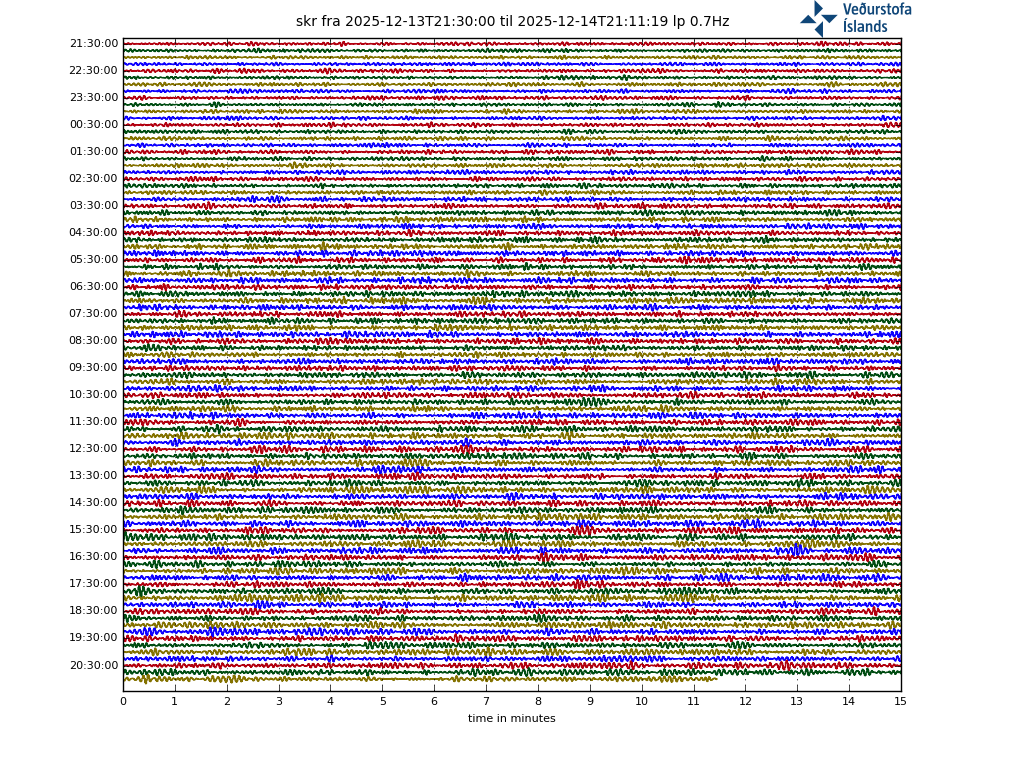Image resolution: width=1024 pixels, height=768 pixels.
Task: Click the Veðurstofa Íslands logo text
Action: point(876,18)
